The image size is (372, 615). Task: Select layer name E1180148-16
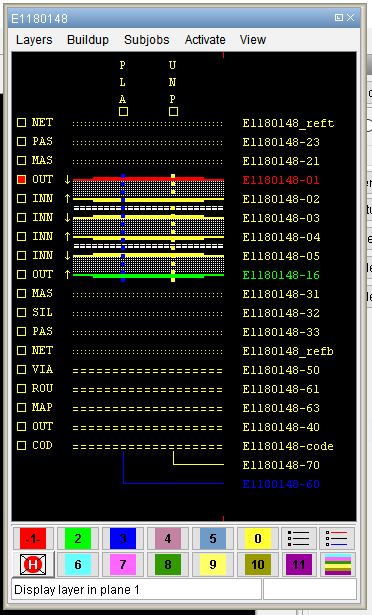tap(281, 275)
